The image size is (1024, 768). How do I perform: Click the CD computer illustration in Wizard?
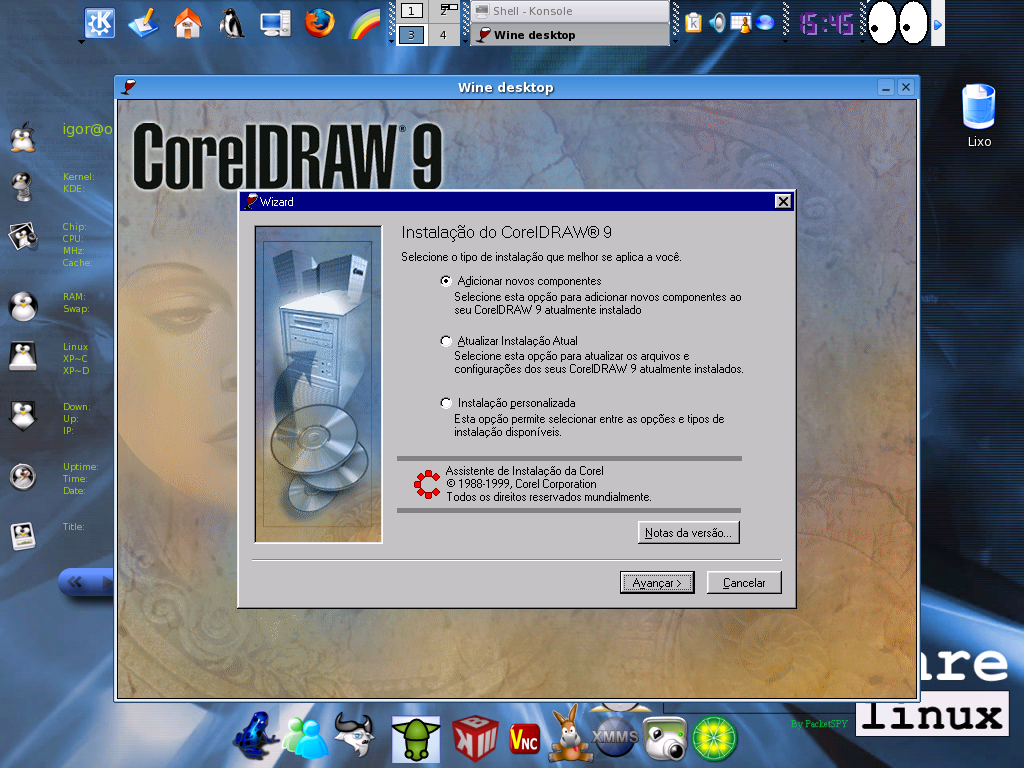pos(318,385)
